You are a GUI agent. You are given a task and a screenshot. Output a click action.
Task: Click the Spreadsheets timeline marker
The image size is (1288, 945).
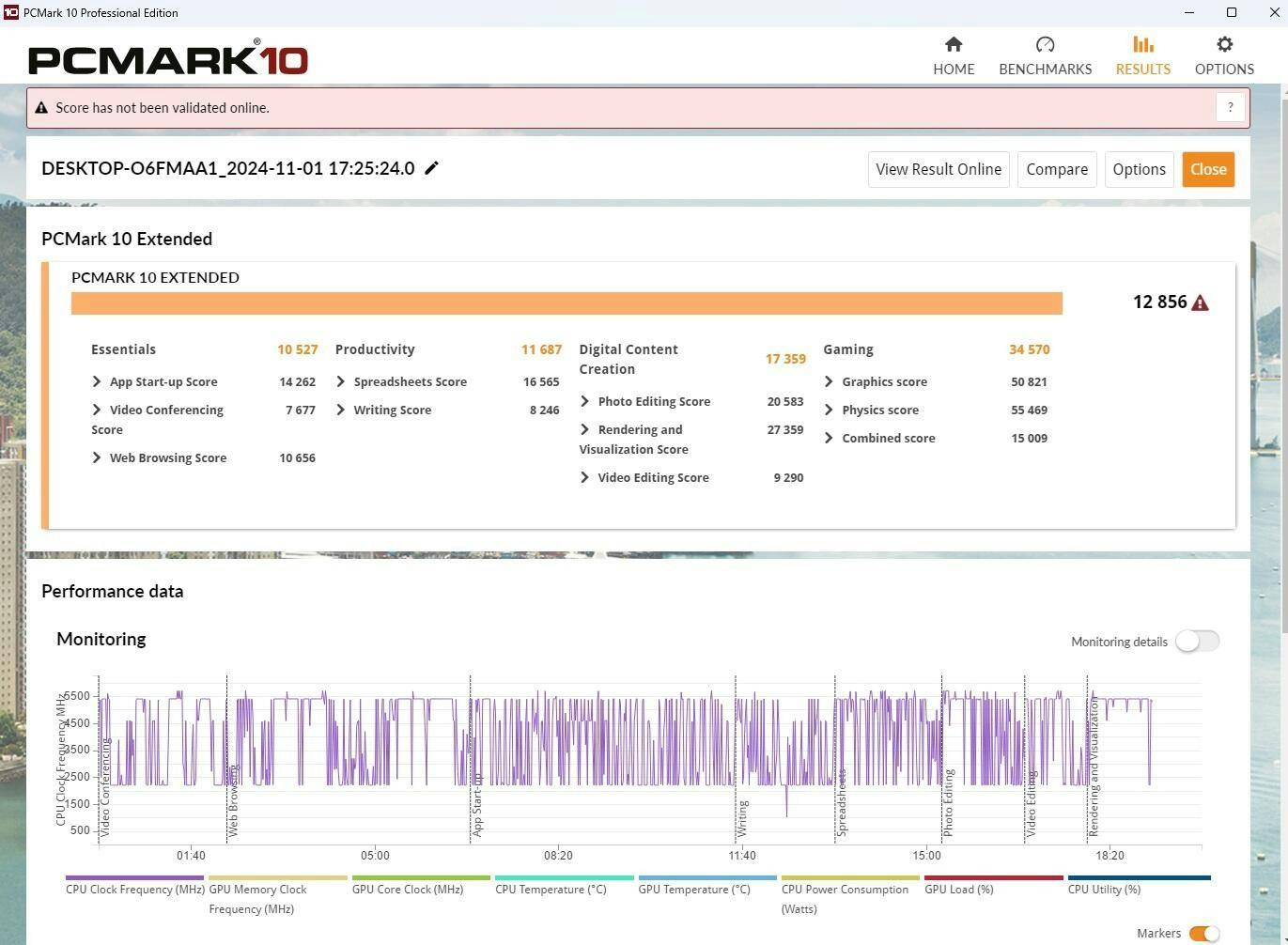(x=842, y=803)
